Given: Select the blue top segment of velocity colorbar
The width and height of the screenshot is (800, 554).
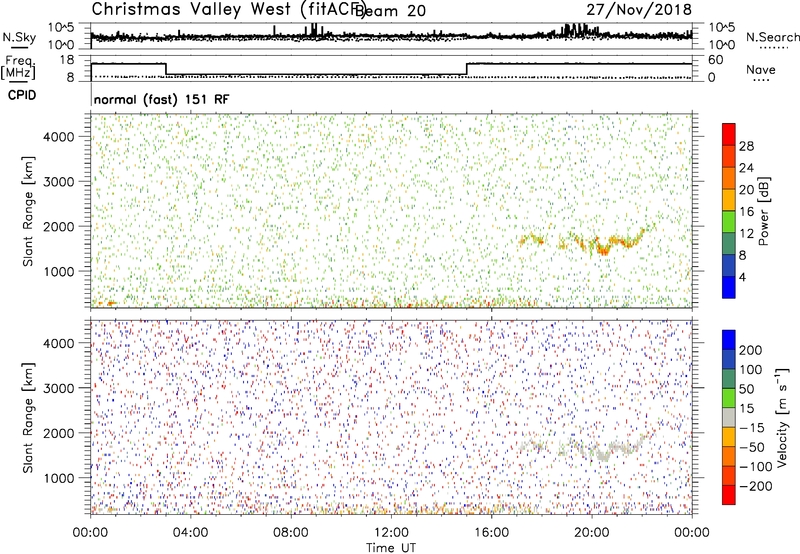Looking at the screenshot, I should [x=729, y=340].
